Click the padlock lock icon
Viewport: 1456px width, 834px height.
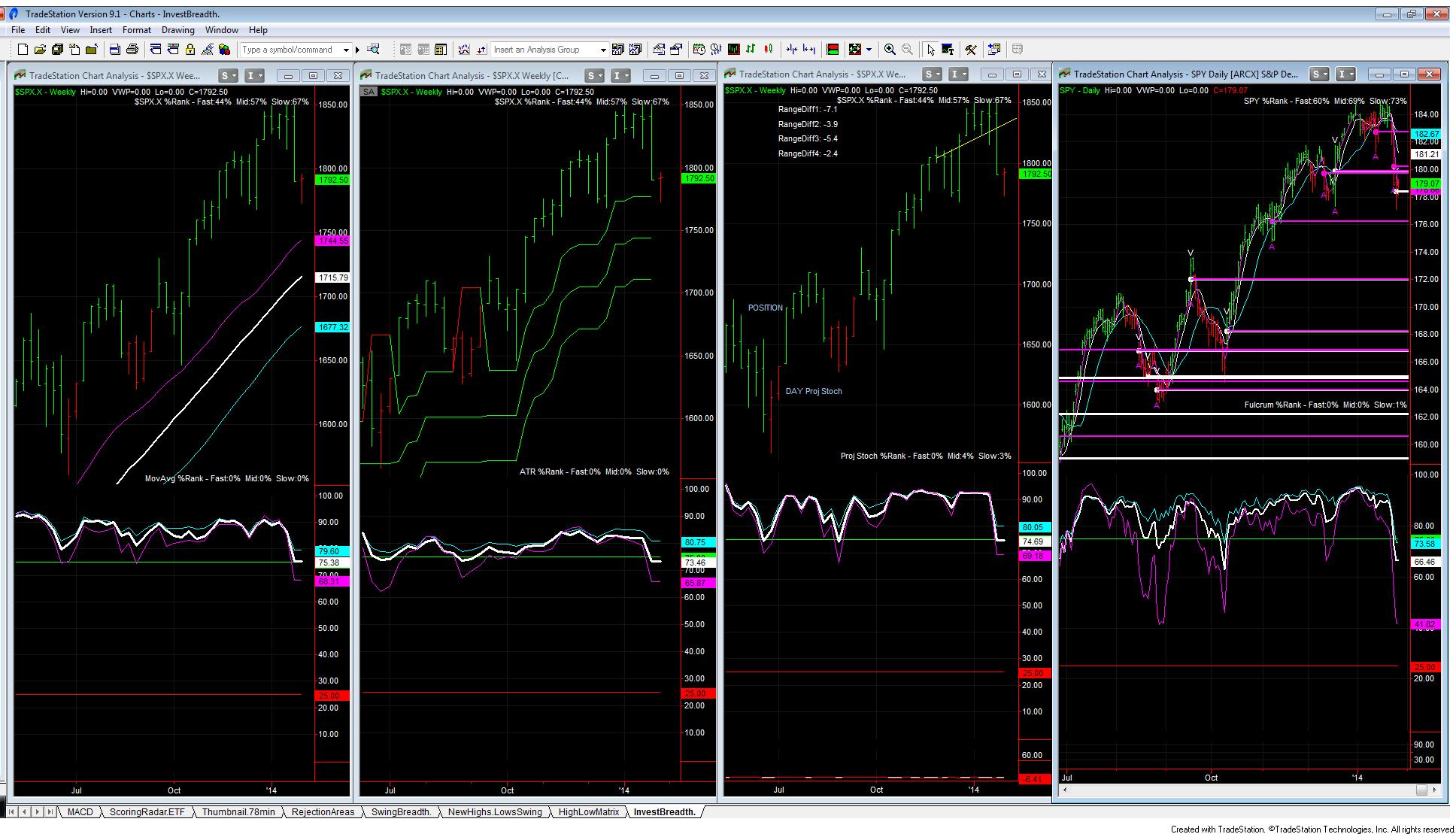(190, 50)
